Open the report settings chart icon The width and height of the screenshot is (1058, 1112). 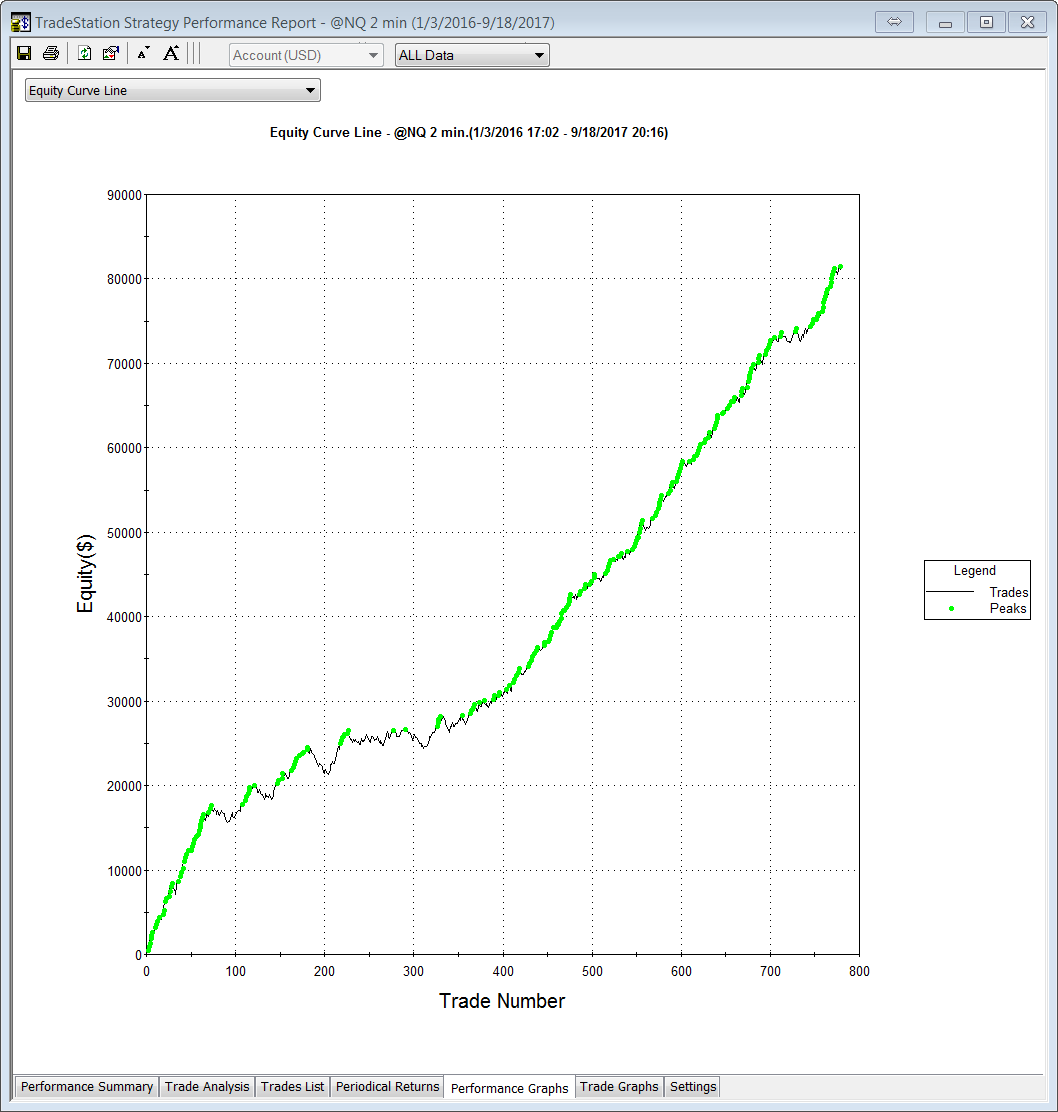(x=111, y=54)
